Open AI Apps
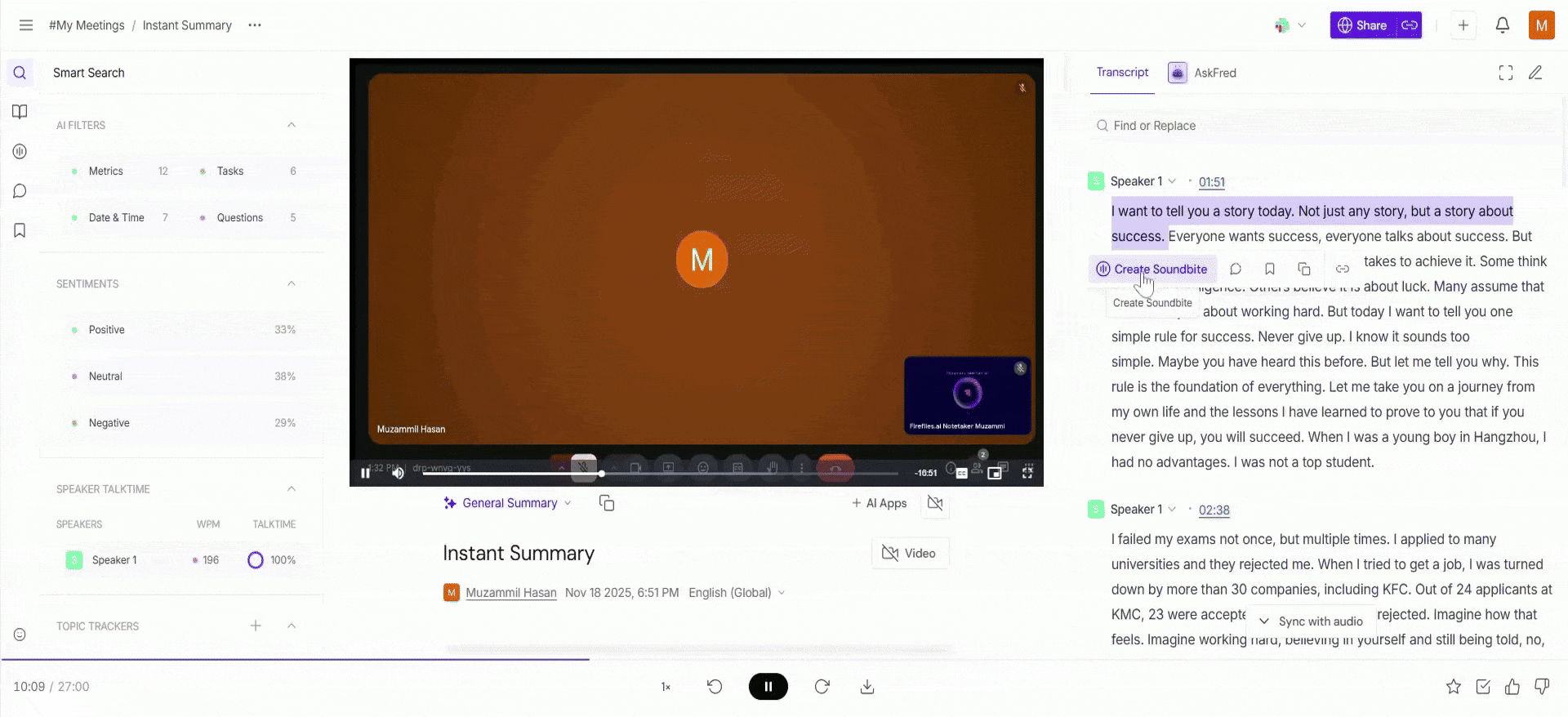The image size is (1568, 717). pyautogui.click(x=880, y=503)
